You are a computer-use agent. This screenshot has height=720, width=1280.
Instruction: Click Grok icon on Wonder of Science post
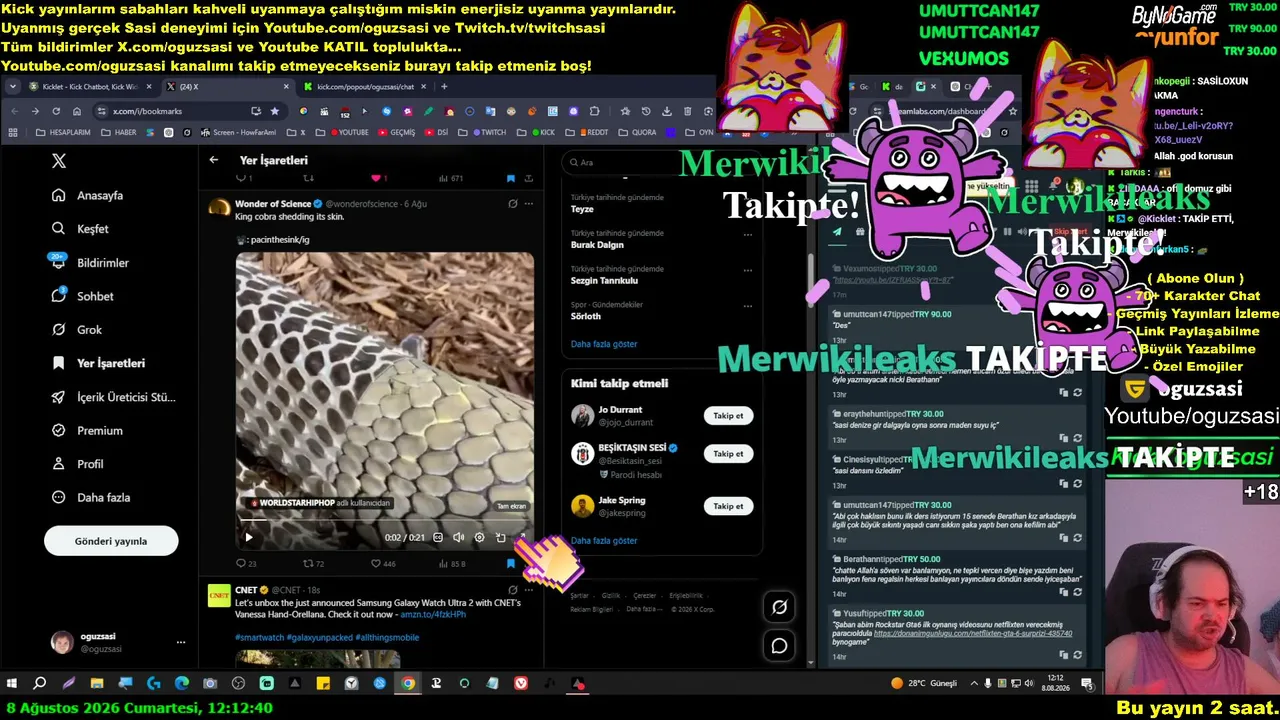point(513,204)
